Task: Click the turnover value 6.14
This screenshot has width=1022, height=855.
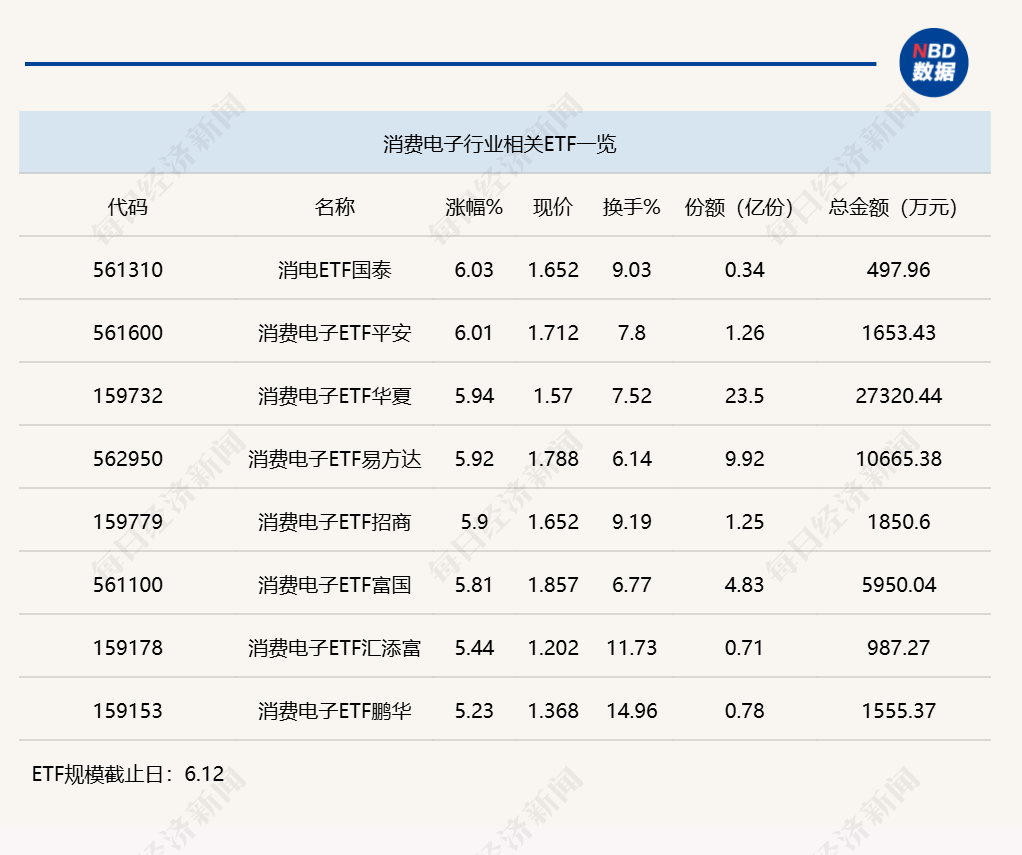Action: (x=631, y=459)
